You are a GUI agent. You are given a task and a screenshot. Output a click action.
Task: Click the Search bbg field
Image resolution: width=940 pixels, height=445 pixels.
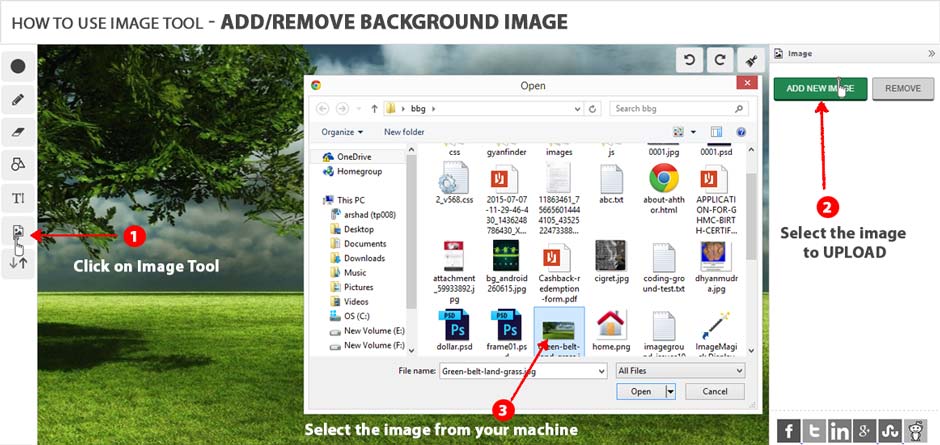coord(679,109)
